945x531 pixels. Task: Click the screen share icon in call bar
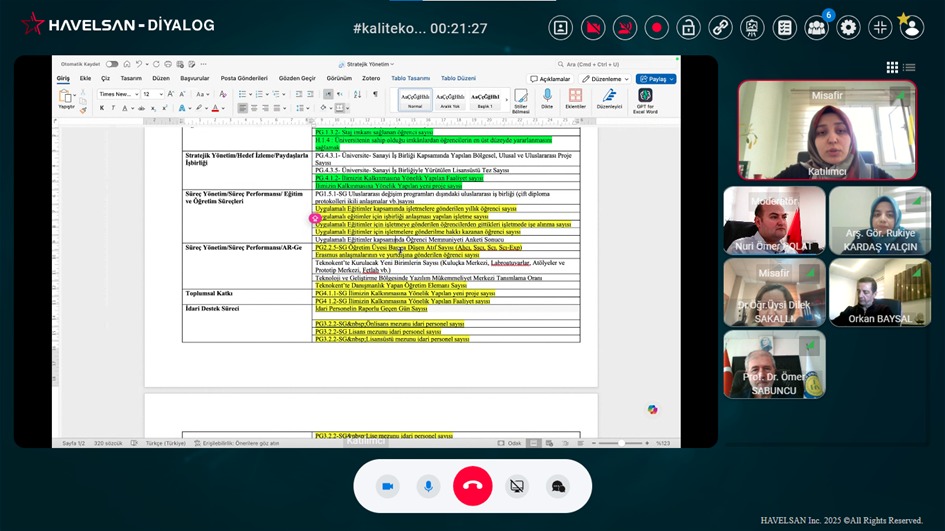point(516,486)
